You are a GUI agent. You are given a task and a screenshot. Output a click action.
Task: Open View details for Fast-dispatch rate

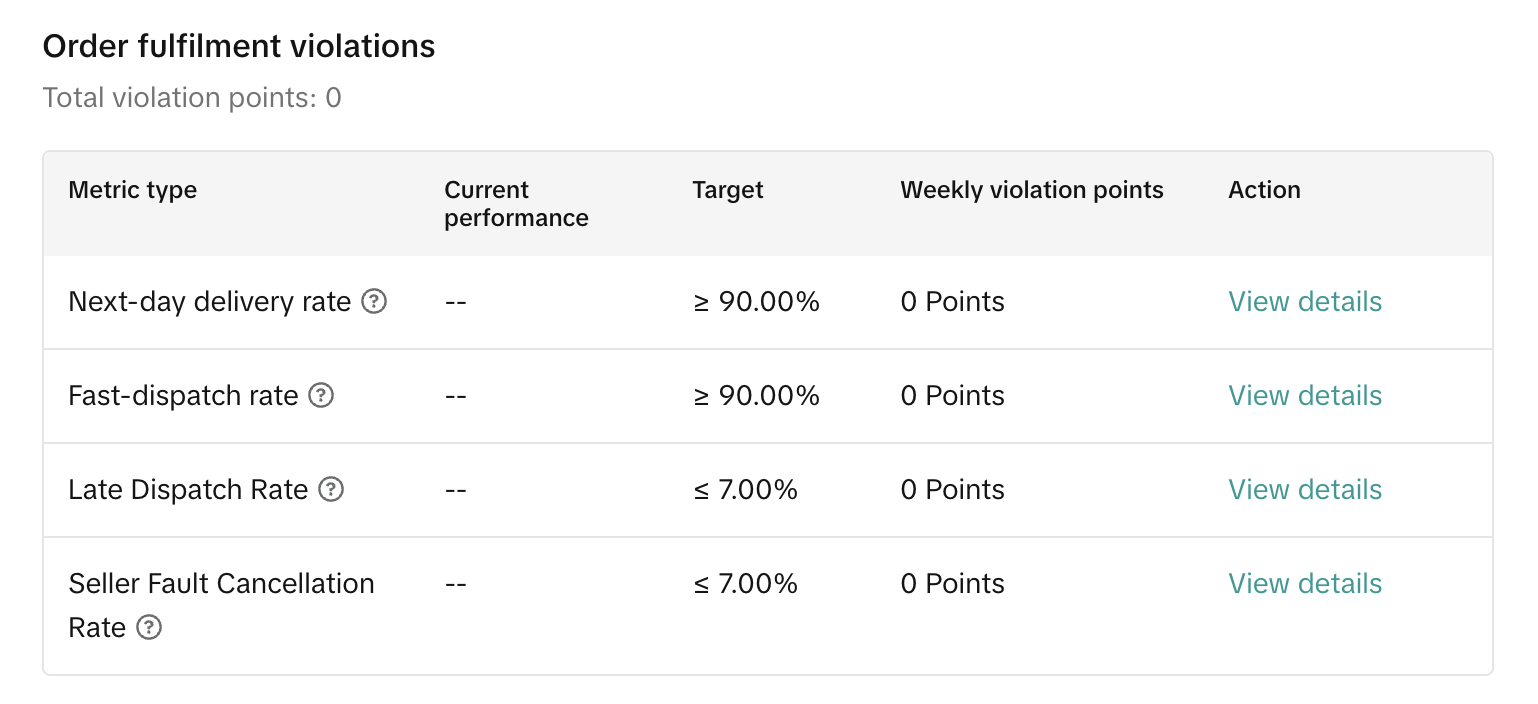(1304, 395)
